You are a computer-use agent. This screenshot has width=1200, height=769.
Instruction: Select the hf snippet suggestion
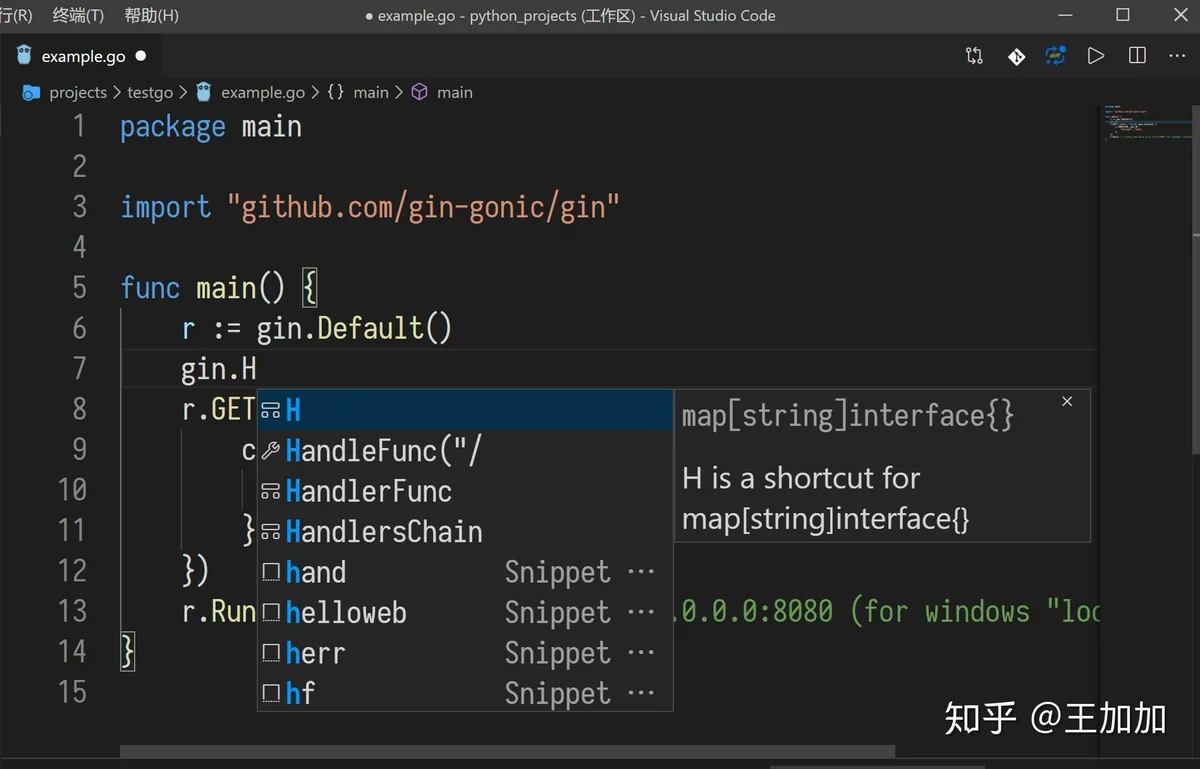coord(465,693)
